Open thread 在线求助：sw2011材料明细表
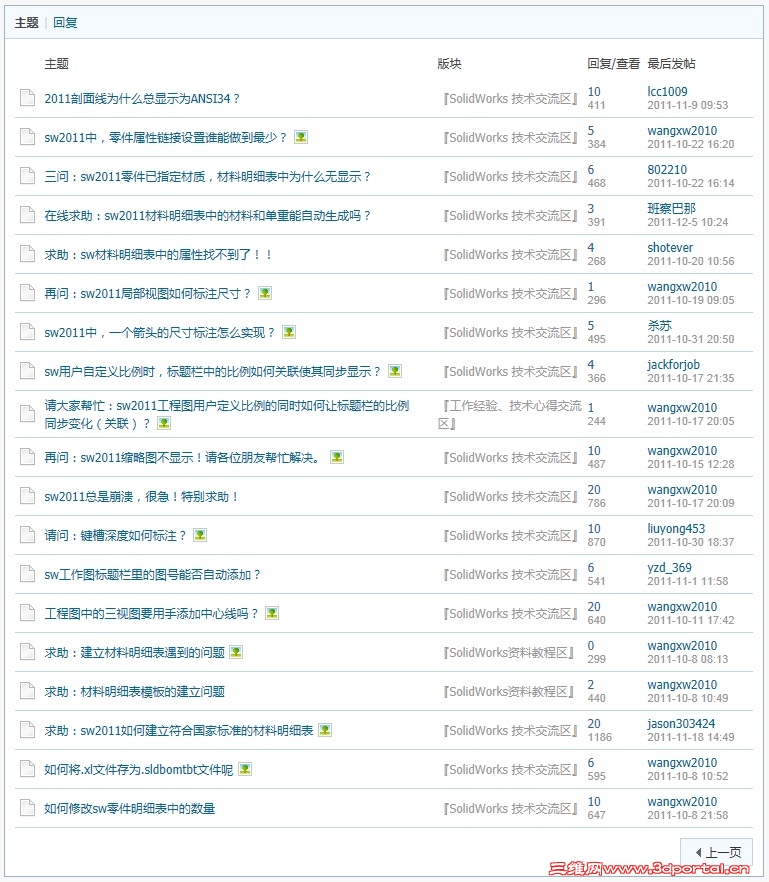 coord(207,215)
